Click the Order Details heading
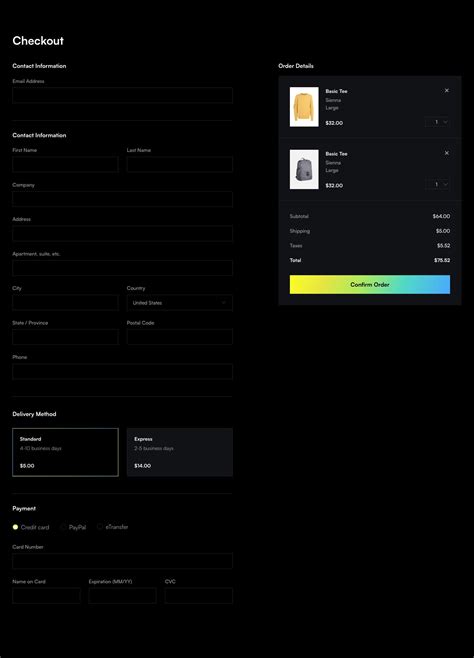Viewport: 474px width, 658px height. 296,66
